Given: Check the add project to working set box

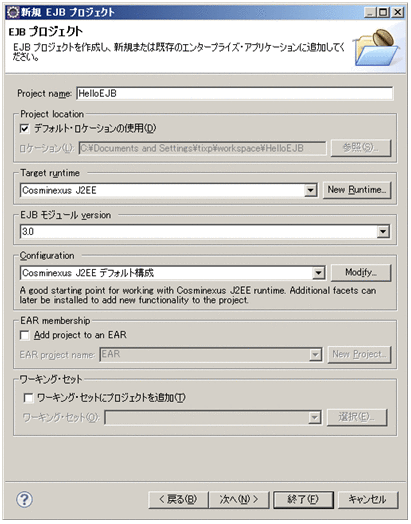Looking at the screenshot, I should coord(28,398).
